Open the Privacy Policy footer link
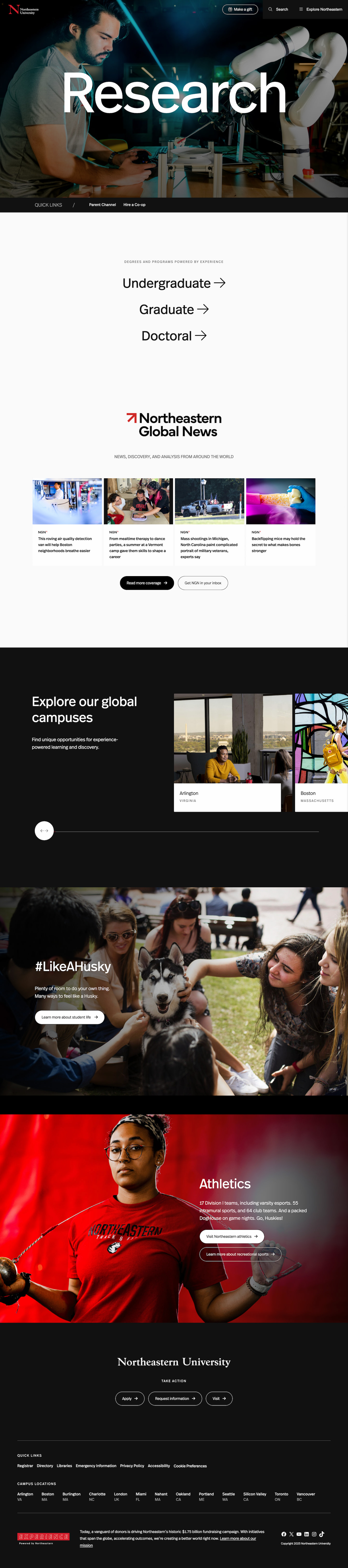The width and height of the screenshot is (348, 1568). click(x=132, y=1466)
